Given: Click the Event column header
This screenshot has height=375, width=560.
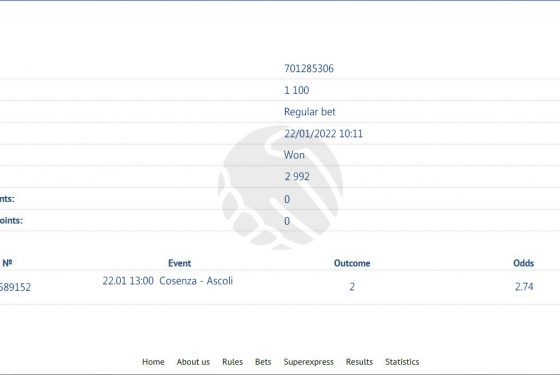Looking at the screenshot, I should coord(179,263).
